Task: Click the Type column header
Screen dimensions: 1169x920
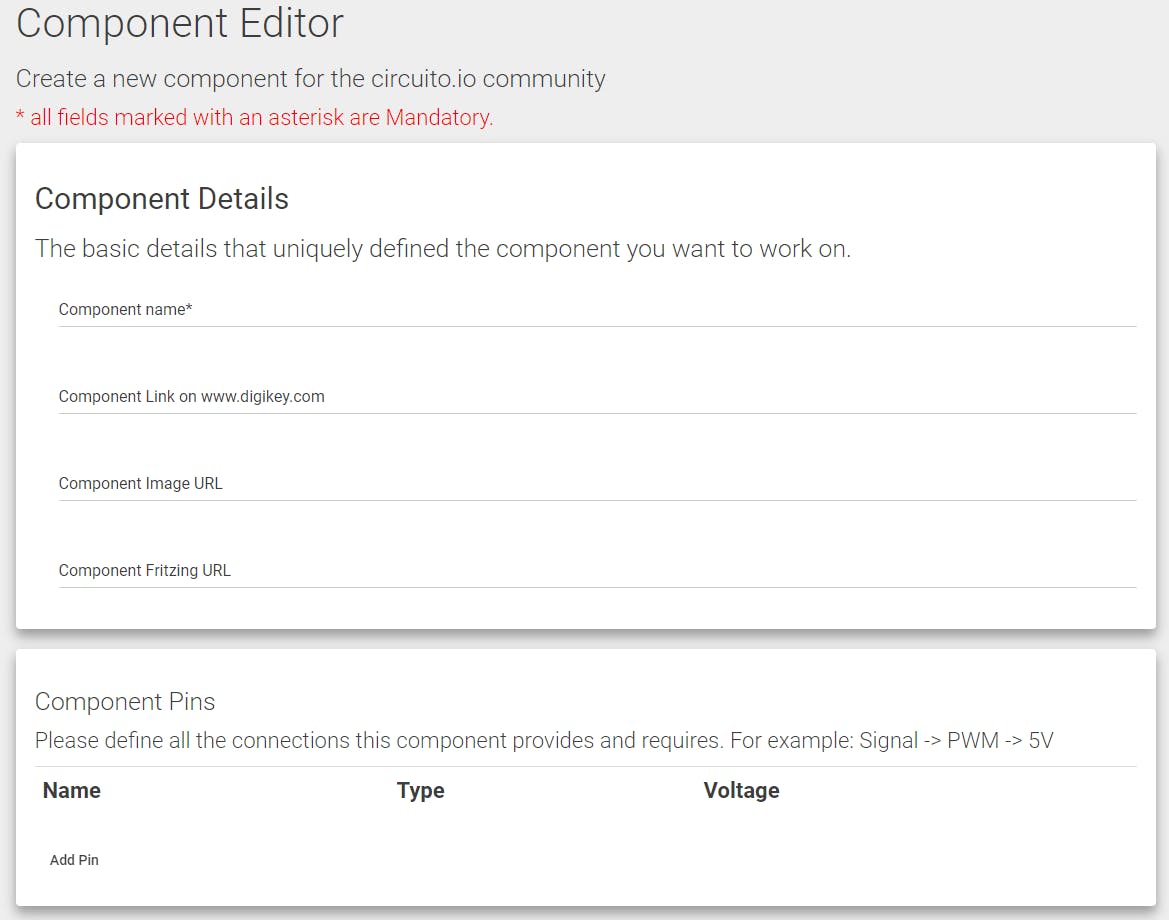Action: [x=420, y=791]
